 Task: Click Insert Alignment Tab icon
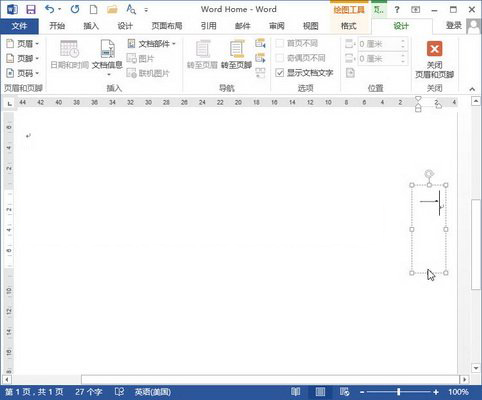point(350,73)
